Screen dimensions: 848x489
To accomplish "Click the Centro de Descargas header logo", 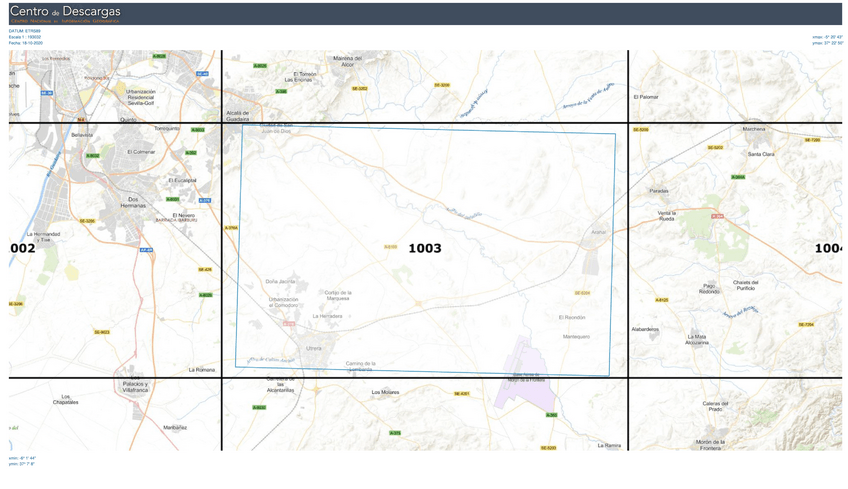I will click(64, 13).
